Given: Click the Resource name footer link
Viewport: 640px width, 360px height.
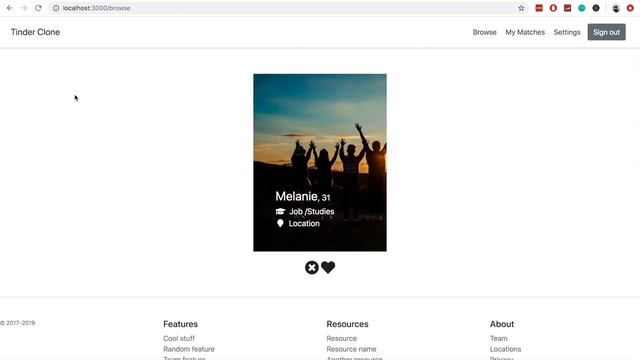Looking at the screenshot, I should tap(351, 349).
